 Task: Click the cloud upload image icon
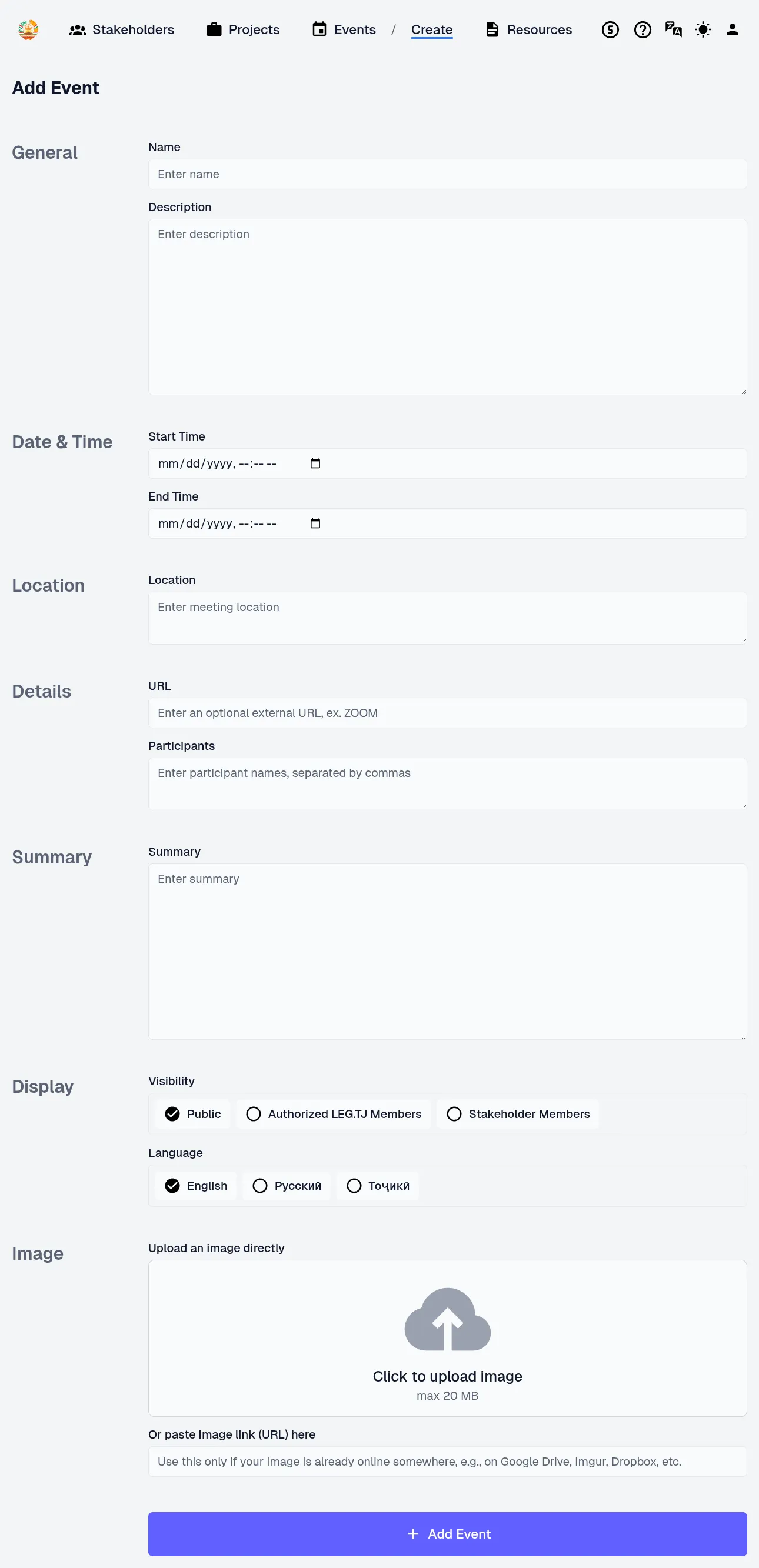coord(447,1319)
